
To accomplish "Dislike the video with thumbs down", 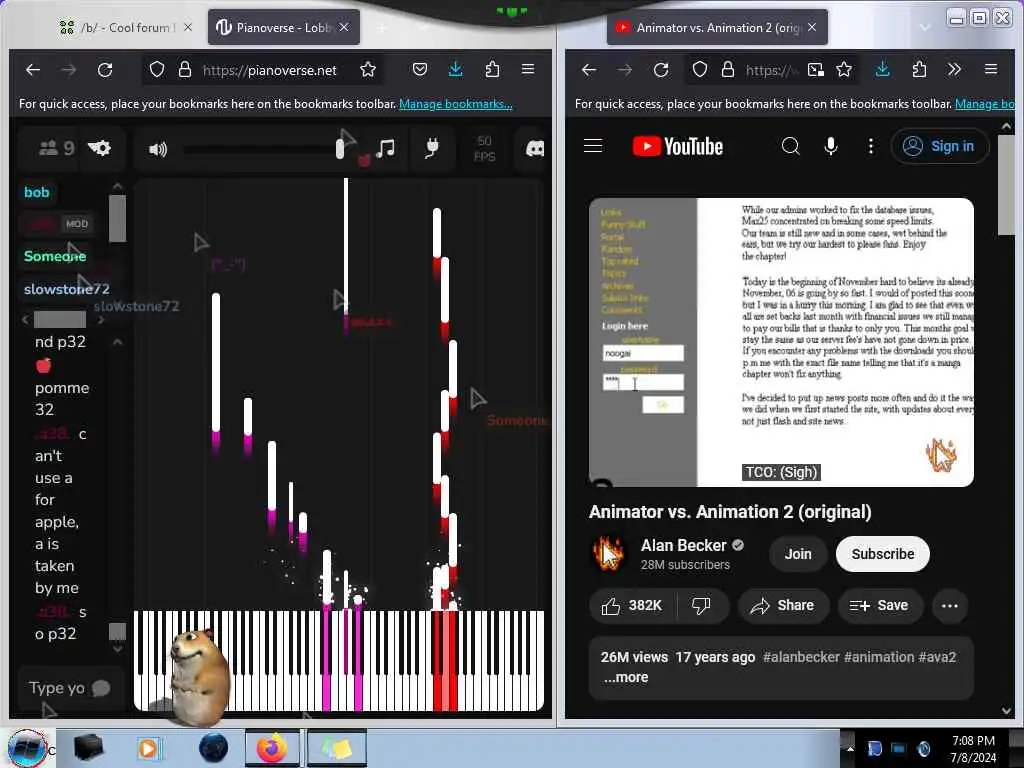I will 702,605.
